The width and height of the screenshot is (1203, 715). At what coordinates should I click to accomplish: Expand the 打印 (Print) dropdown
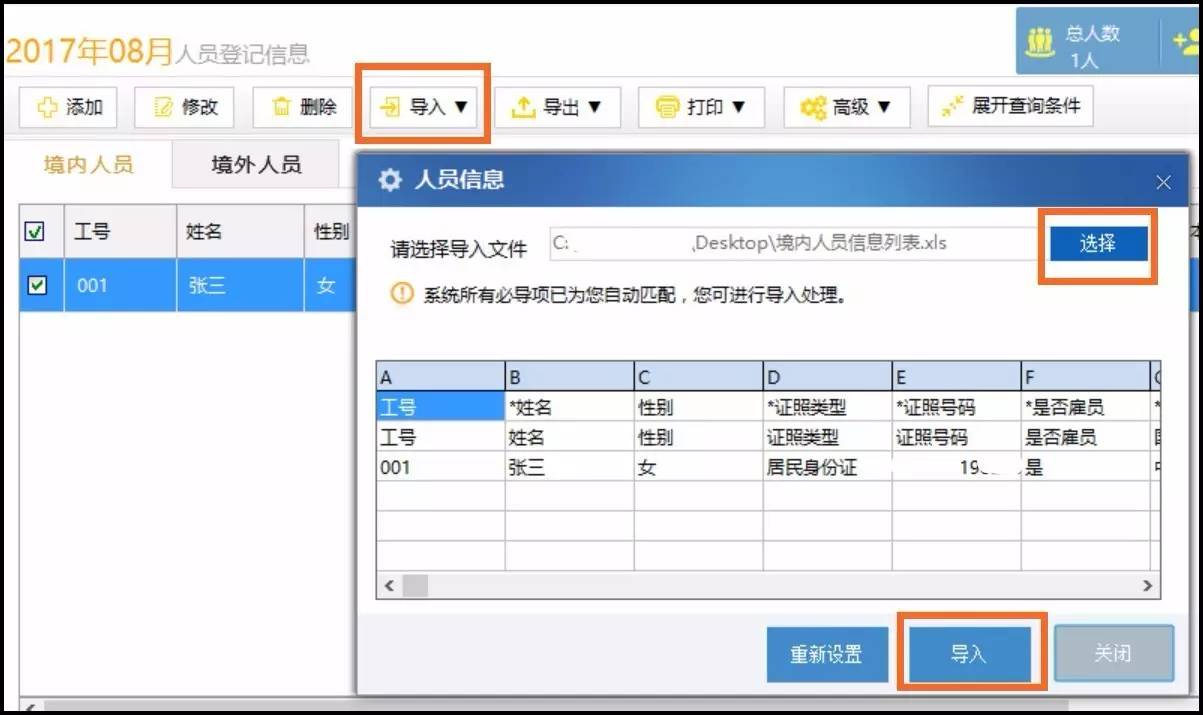(x=701, y=108)
